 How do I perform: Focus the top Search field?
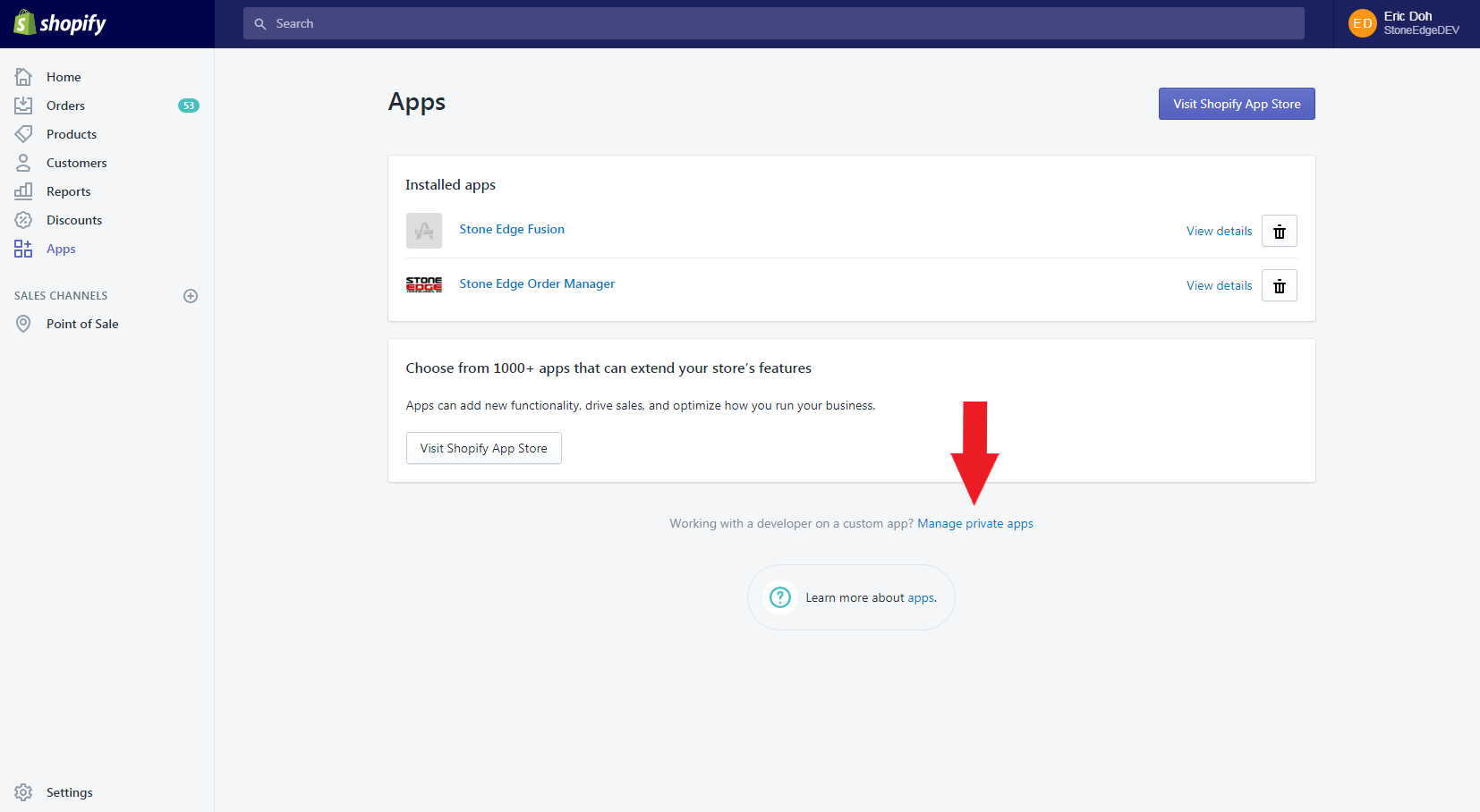773,23
